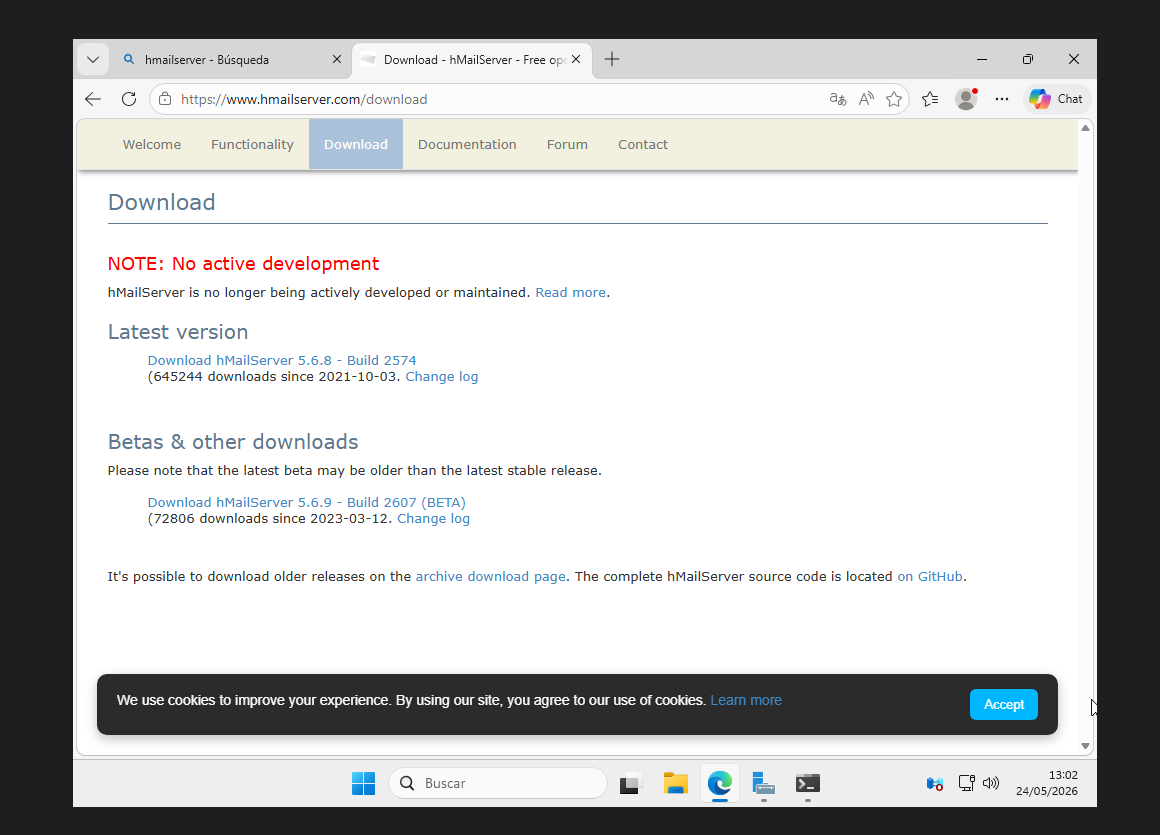The height and width of the screenshot is (835, 1160).
Task: Download hMailServer 5.6.9 Build 2607 BETA
Action: pyautogui.click(x=306, y=502)
